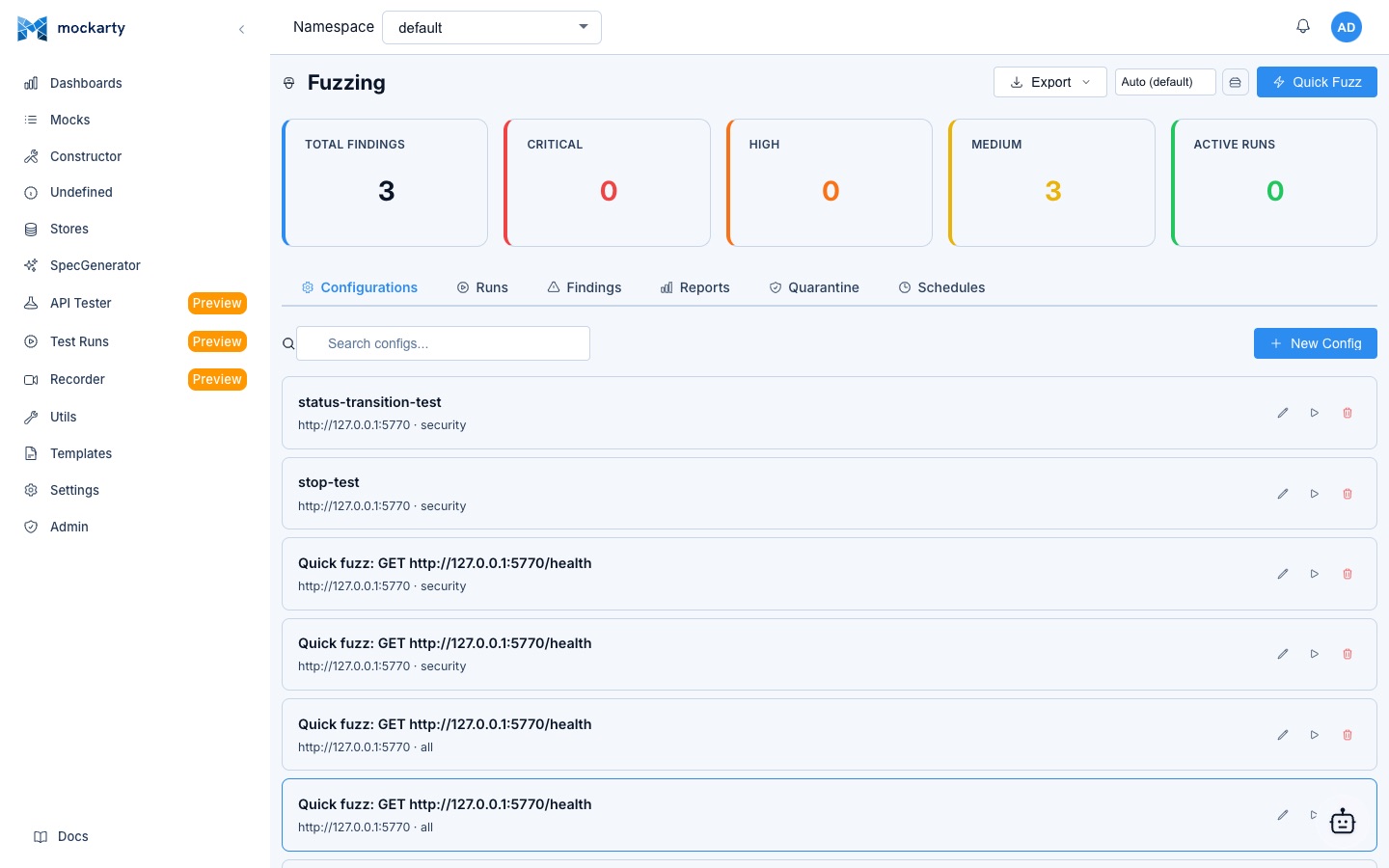Click the High findings card

click(x=830, y=183)
